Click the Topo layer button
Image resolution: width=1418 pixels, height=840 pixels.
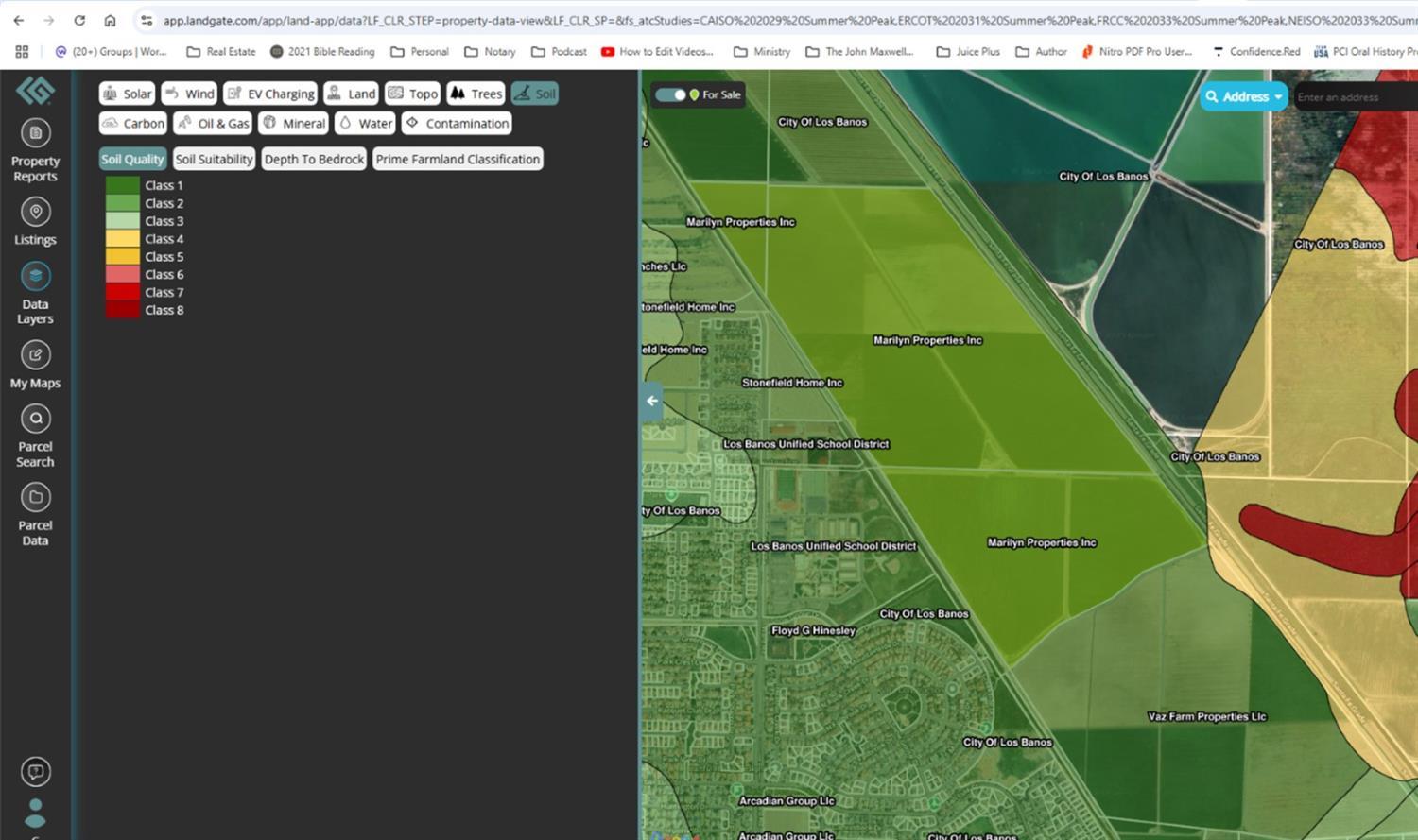tap(413, 94)
